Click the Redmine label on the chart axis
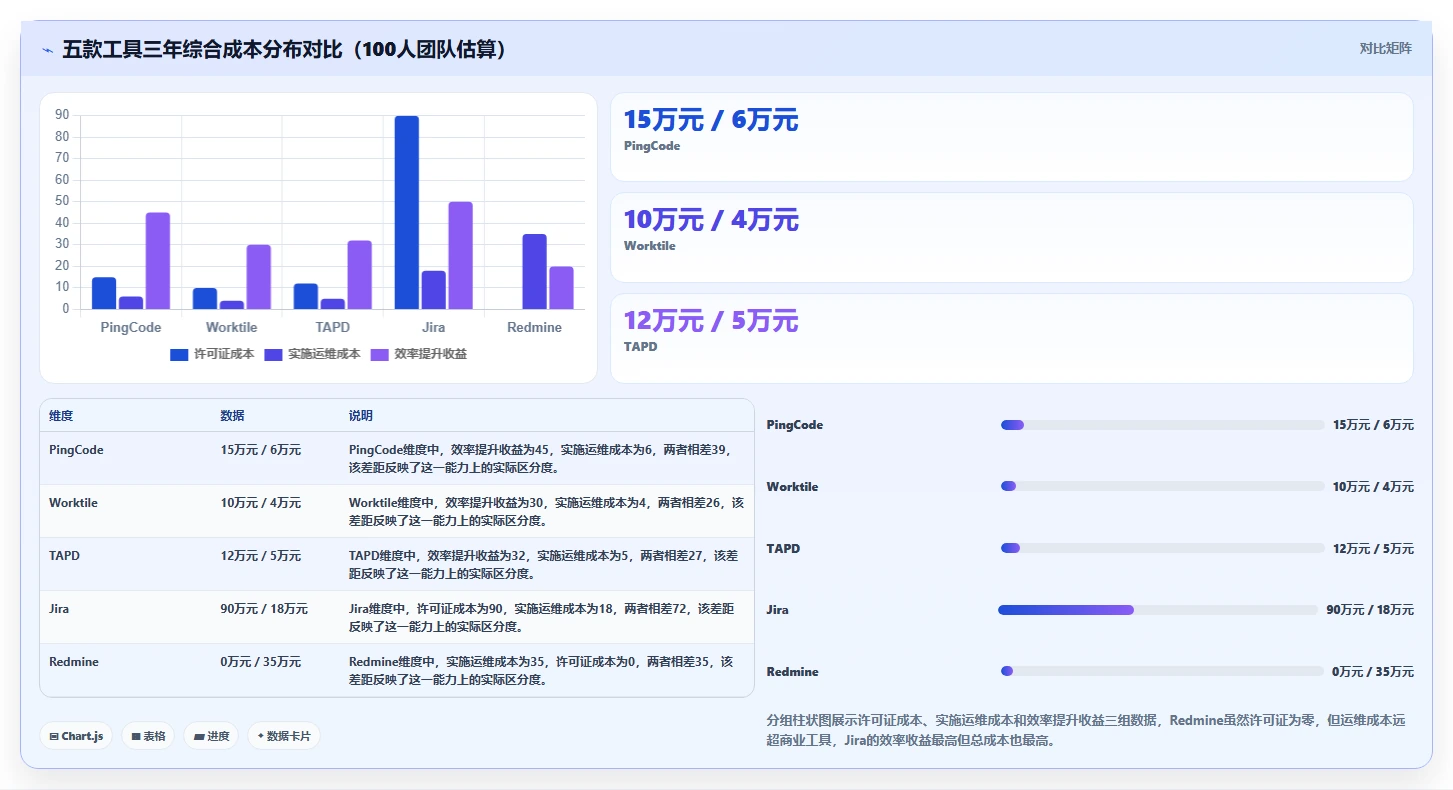 point(534,327)
